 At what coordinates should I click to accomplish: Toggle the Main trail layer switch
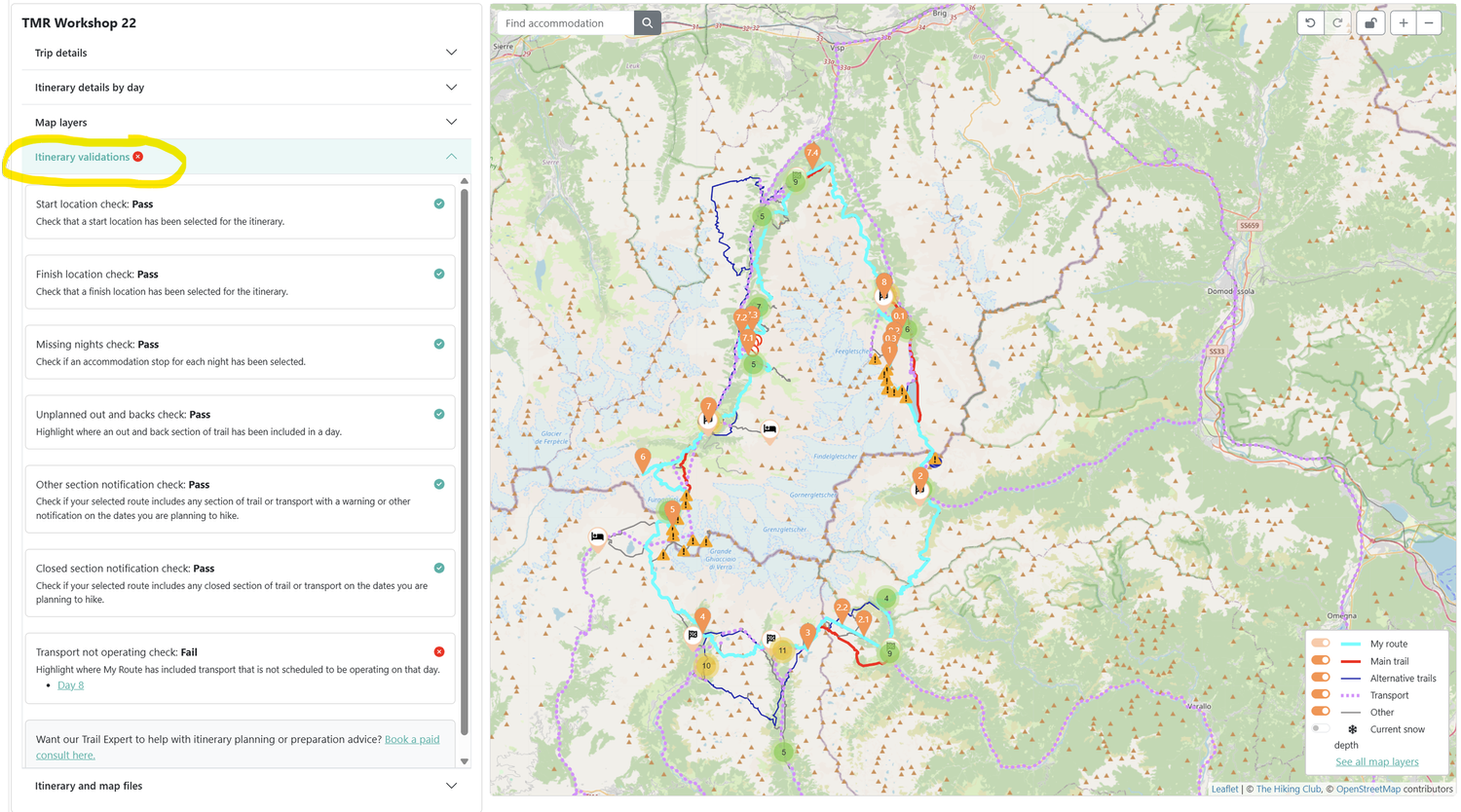pos(1321,661)
